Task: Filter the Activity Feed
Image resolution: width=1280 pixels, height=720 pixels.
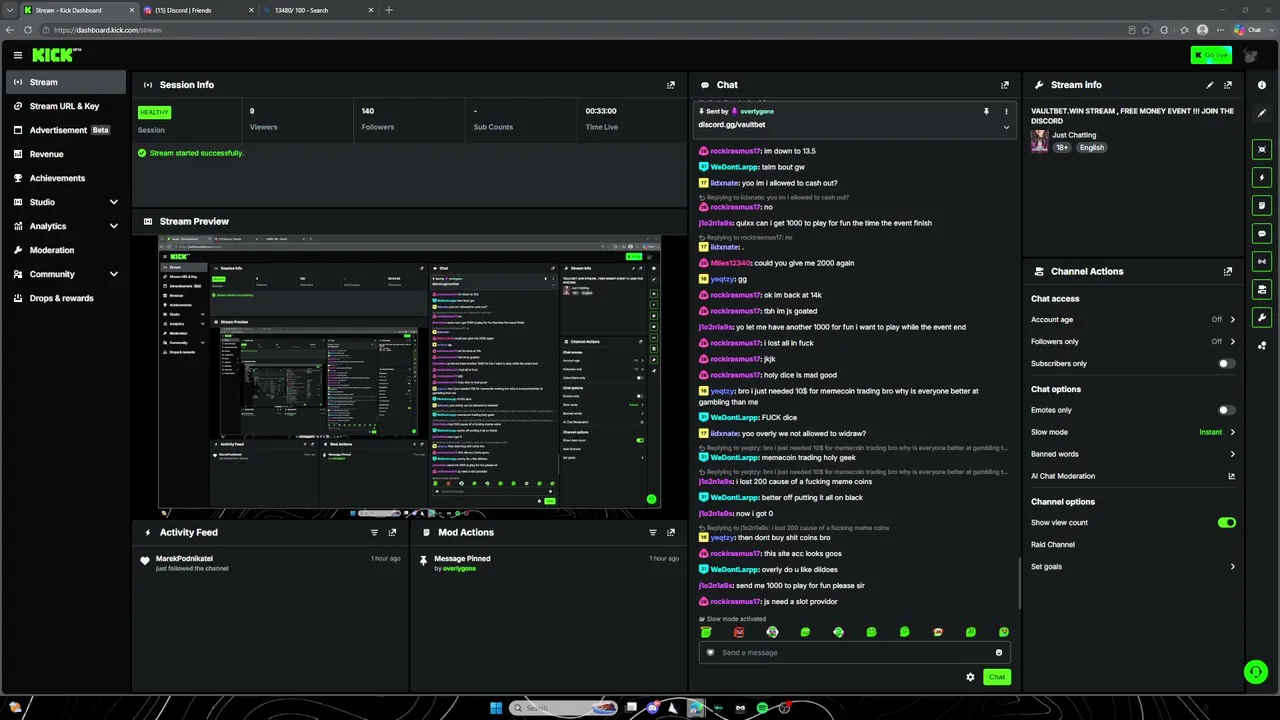Action: click(375, 533)
